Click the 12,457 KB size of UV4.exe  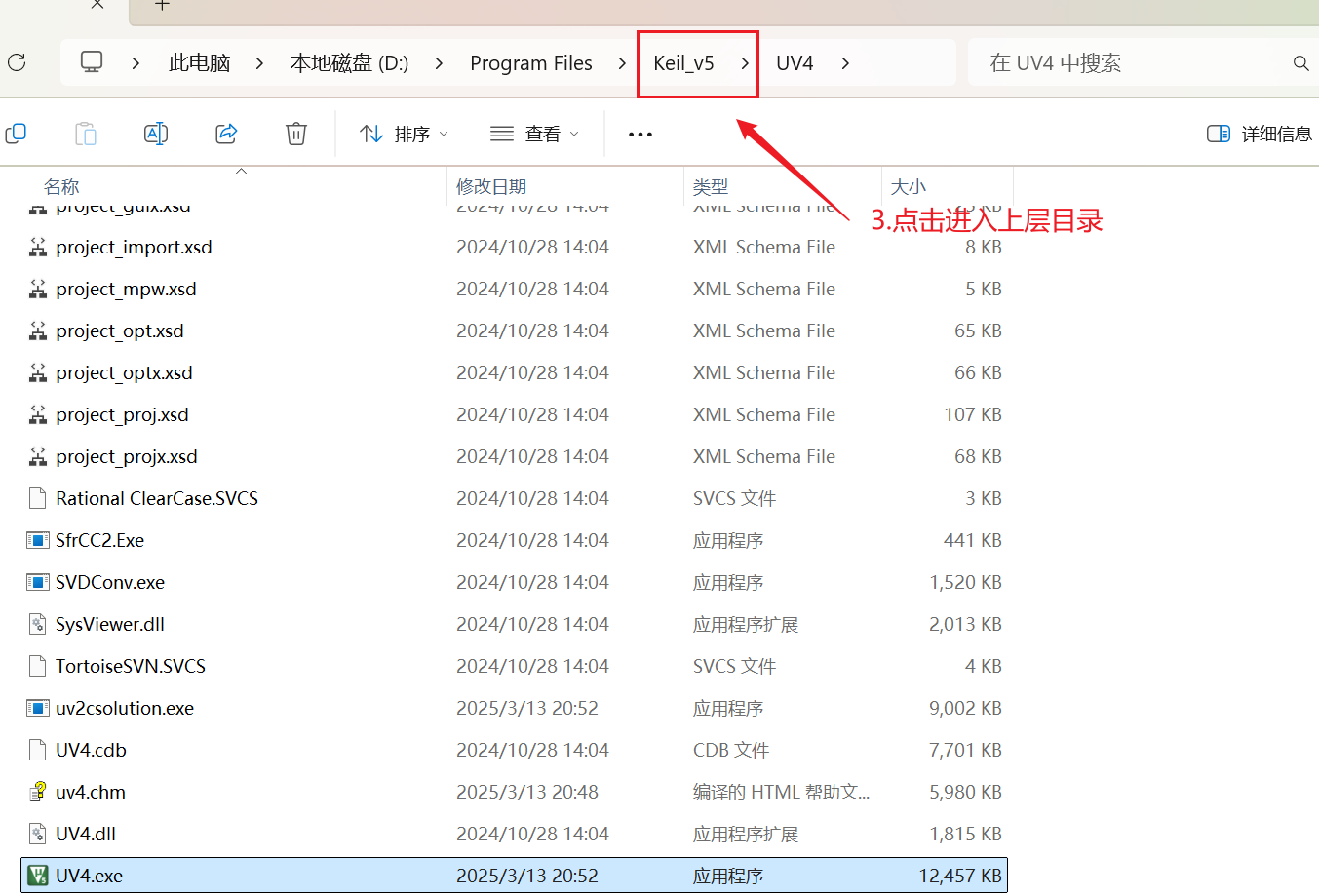960,876
